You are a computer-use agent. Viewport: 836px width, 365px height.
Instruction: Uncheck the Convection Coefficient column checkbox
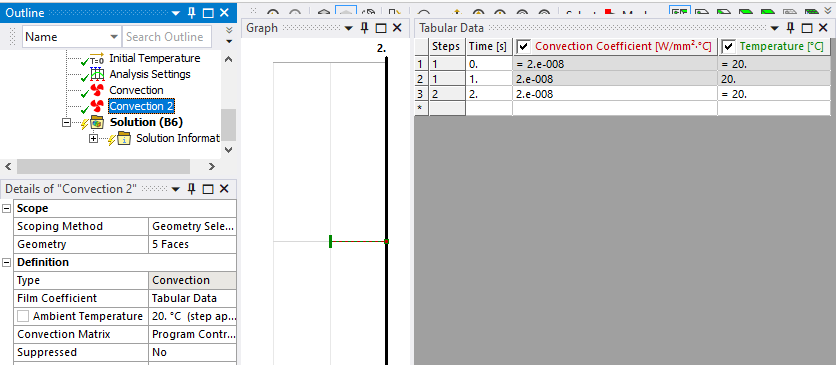click(x=524, y=47)
